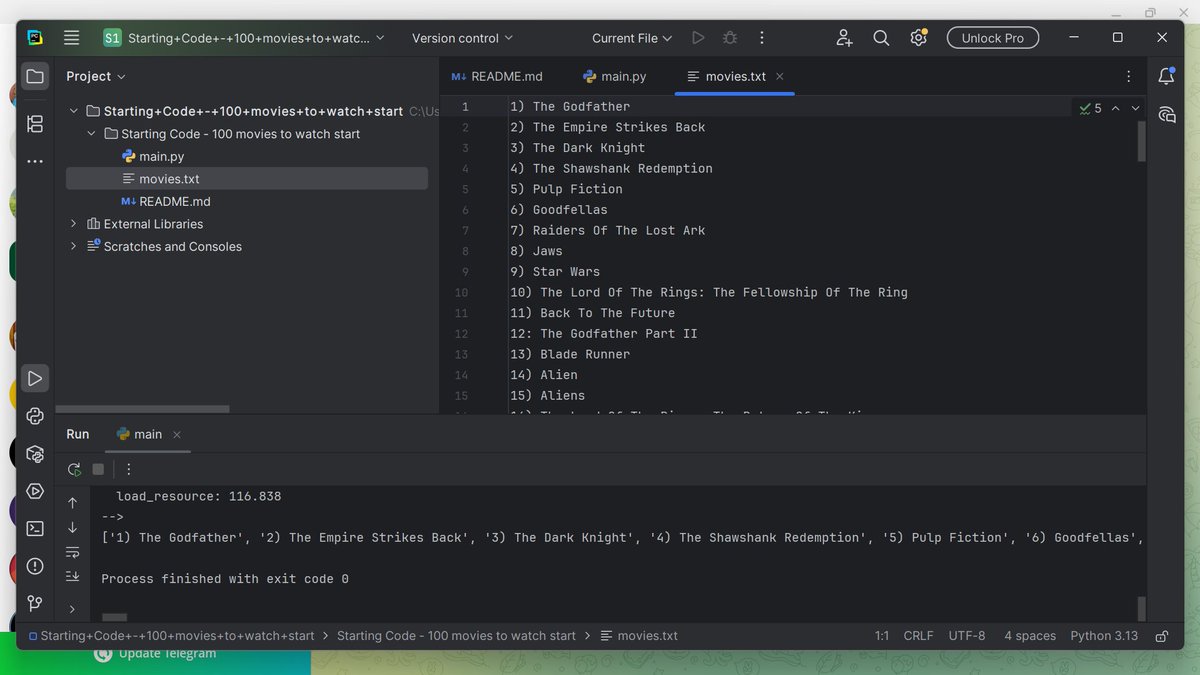Screen dimensions: 1200x675
Task: Open Notifications bell icon
Action: pos(1166,76)
